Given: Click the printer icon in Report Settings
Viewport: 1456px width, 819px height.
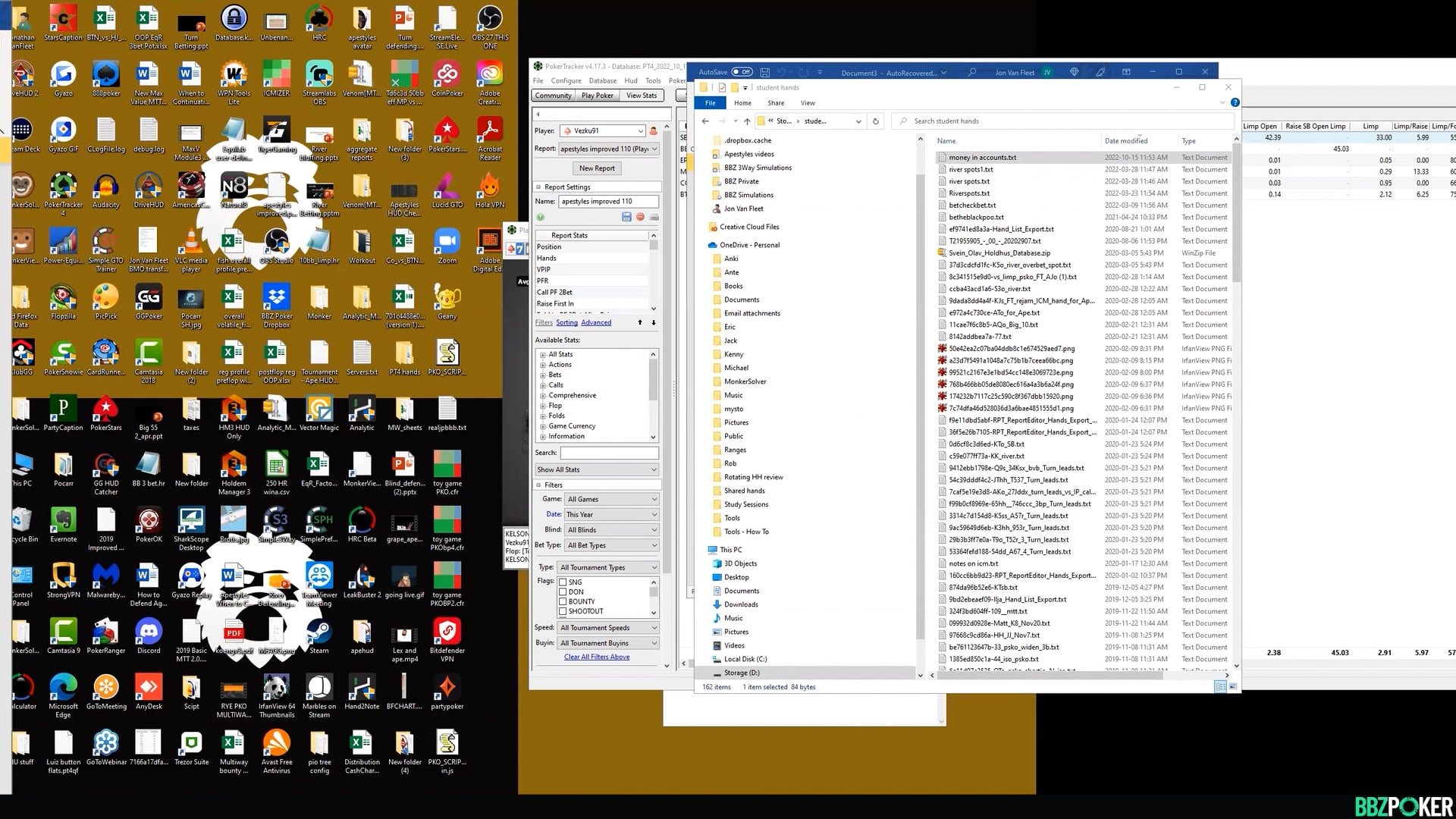Looking at the screenshot, I should (654, 217).
